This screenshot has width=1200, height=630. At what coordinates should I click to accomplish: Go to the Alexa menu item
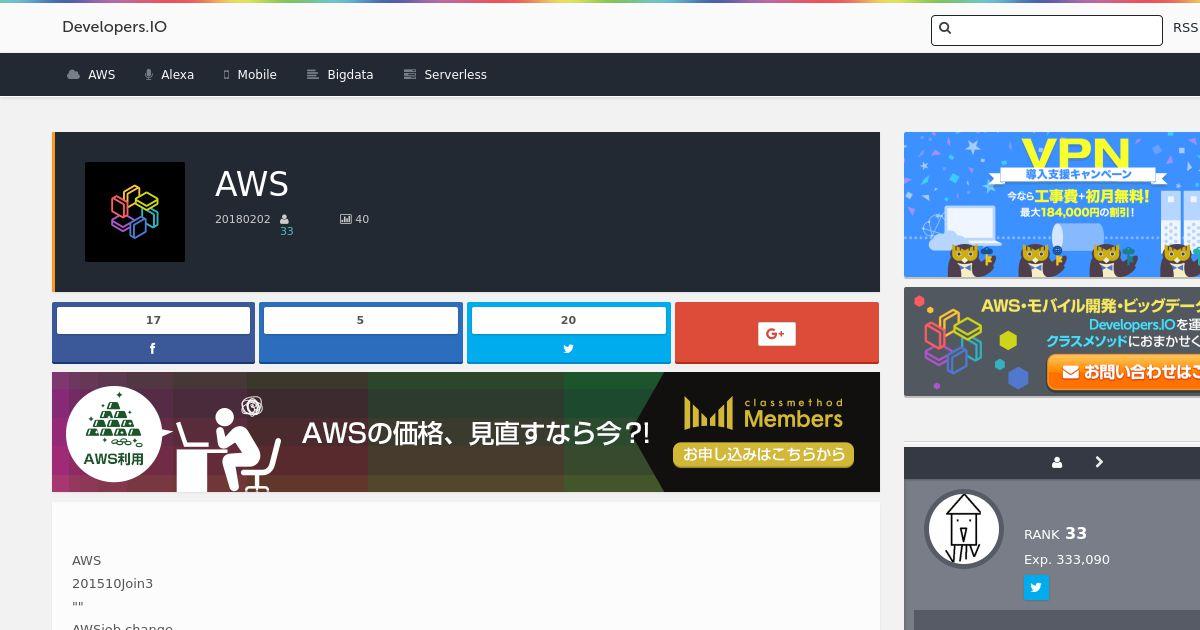pos(169,75)
